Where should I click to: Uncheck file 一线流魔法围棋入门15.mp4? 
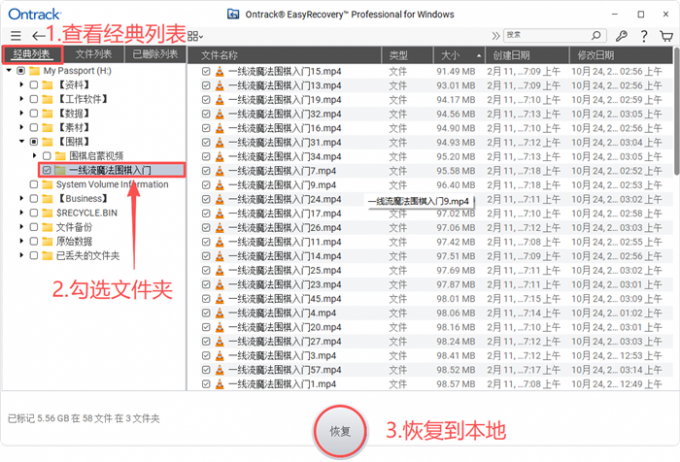206,71
